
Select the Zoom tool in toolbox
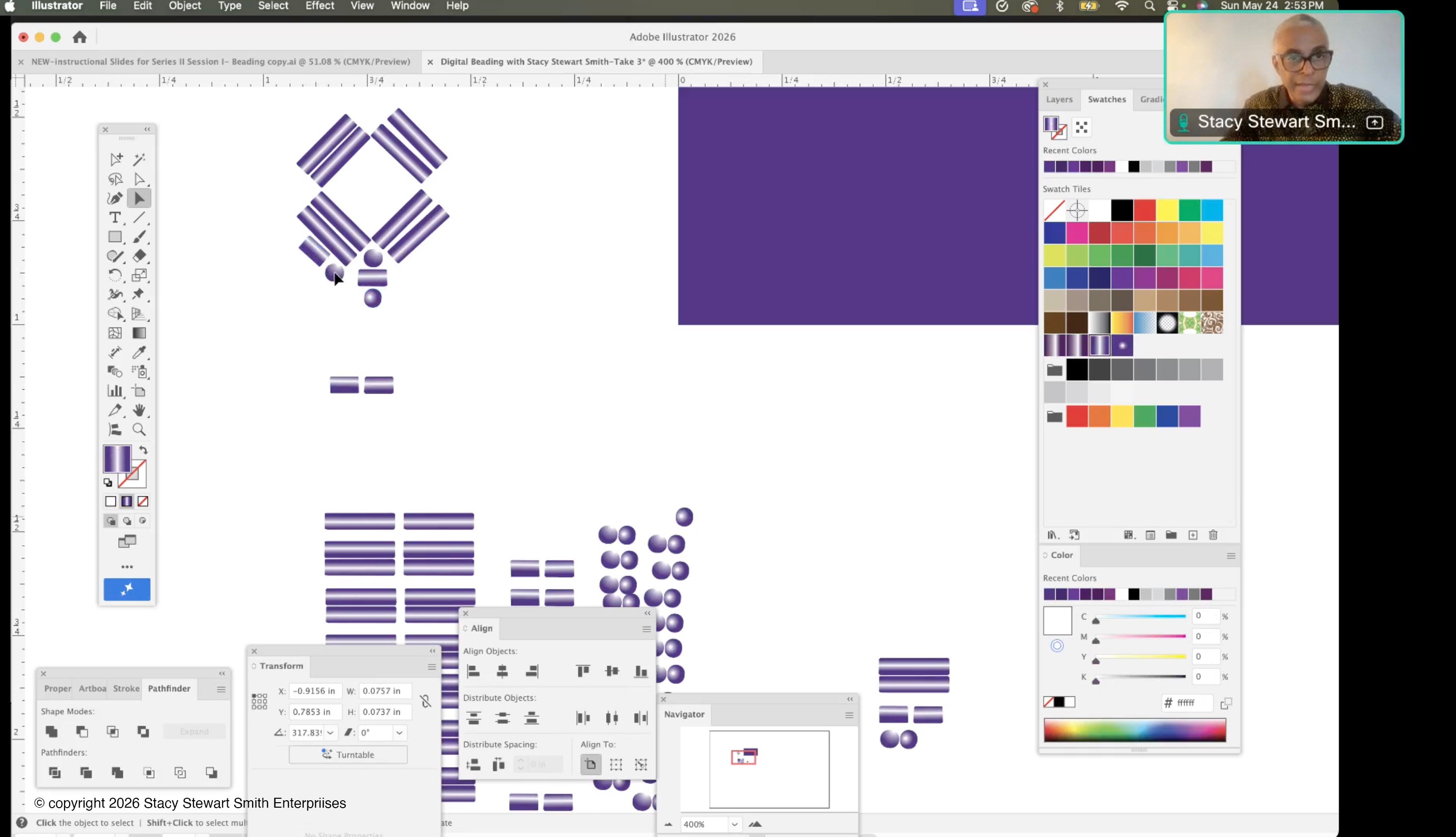pyautogui.click(x=139, y=429)
